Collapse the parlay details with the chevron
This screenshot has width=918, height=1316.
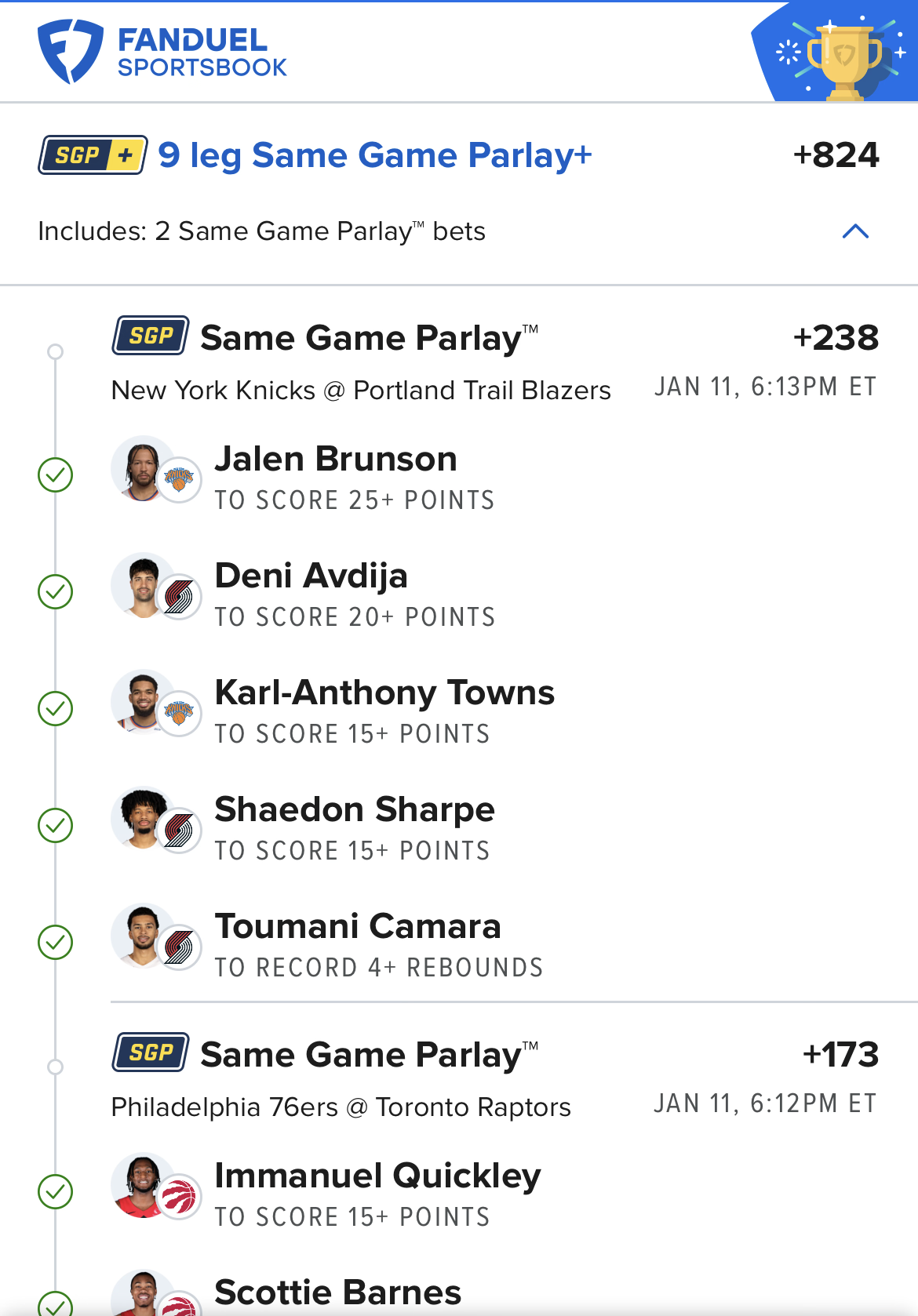[855, 231]
